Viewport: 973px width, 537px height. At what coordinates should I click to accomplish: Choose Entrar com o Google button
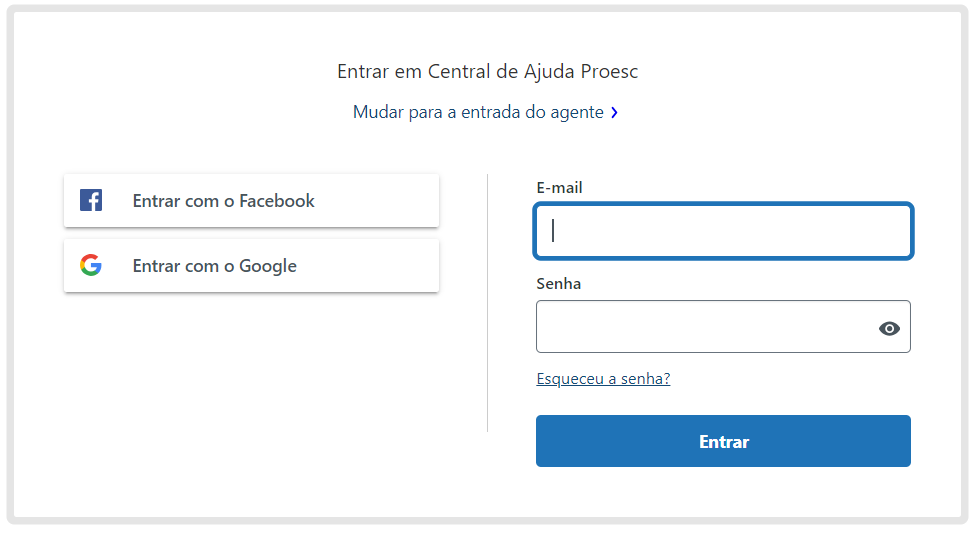coord(251,265)
